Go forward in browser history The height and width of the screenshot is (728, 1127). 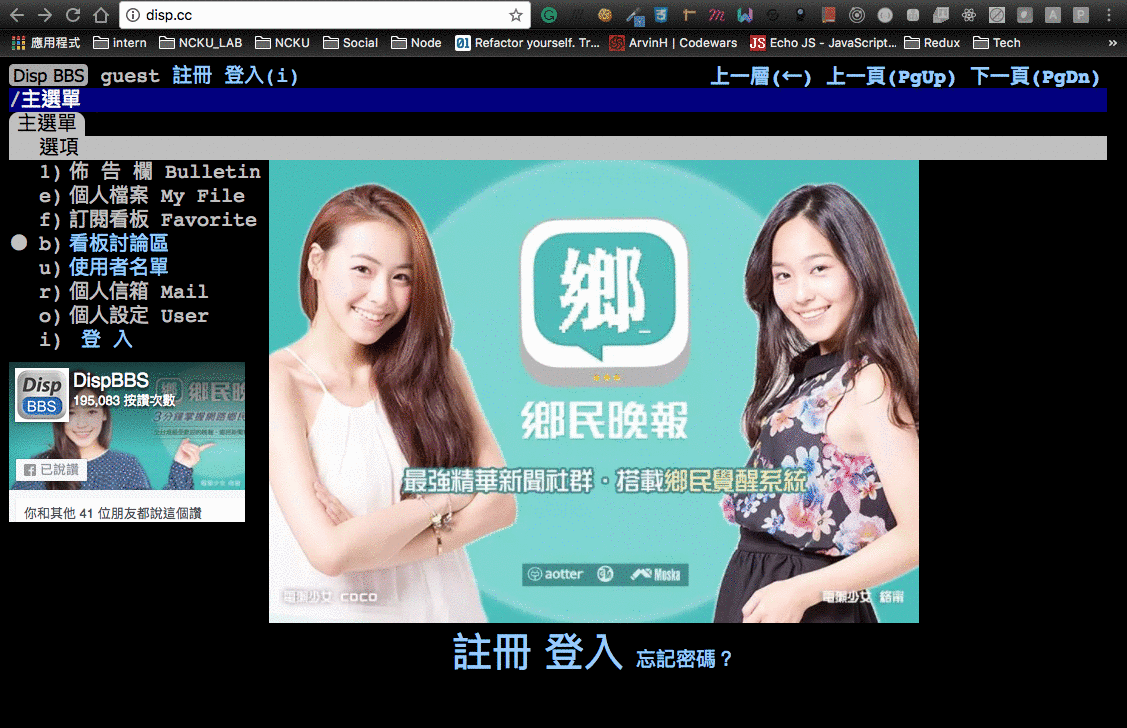[45, 15]
